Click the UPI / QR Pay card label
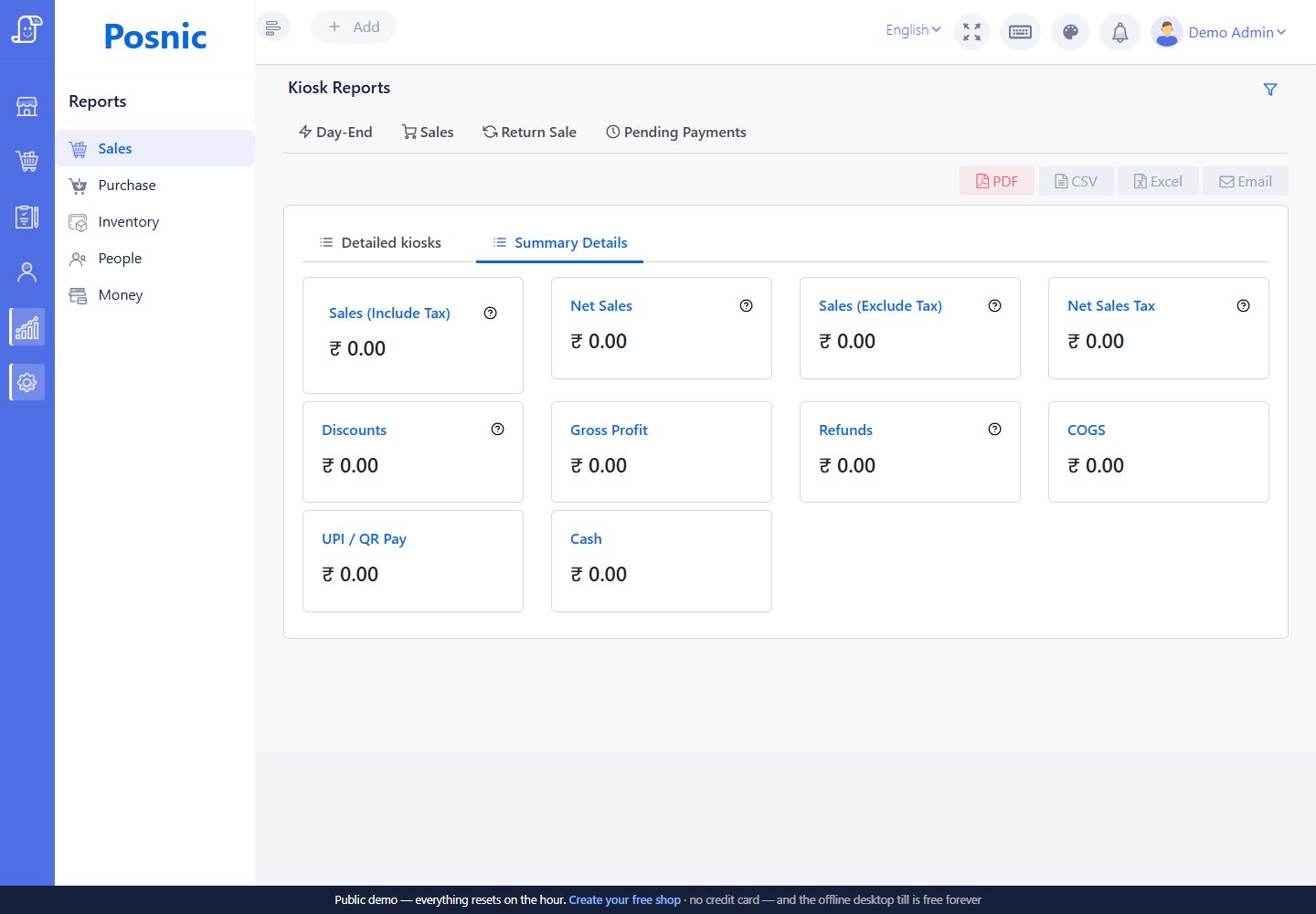Screen dimensions: 1316x914 (x=364, y=538)
